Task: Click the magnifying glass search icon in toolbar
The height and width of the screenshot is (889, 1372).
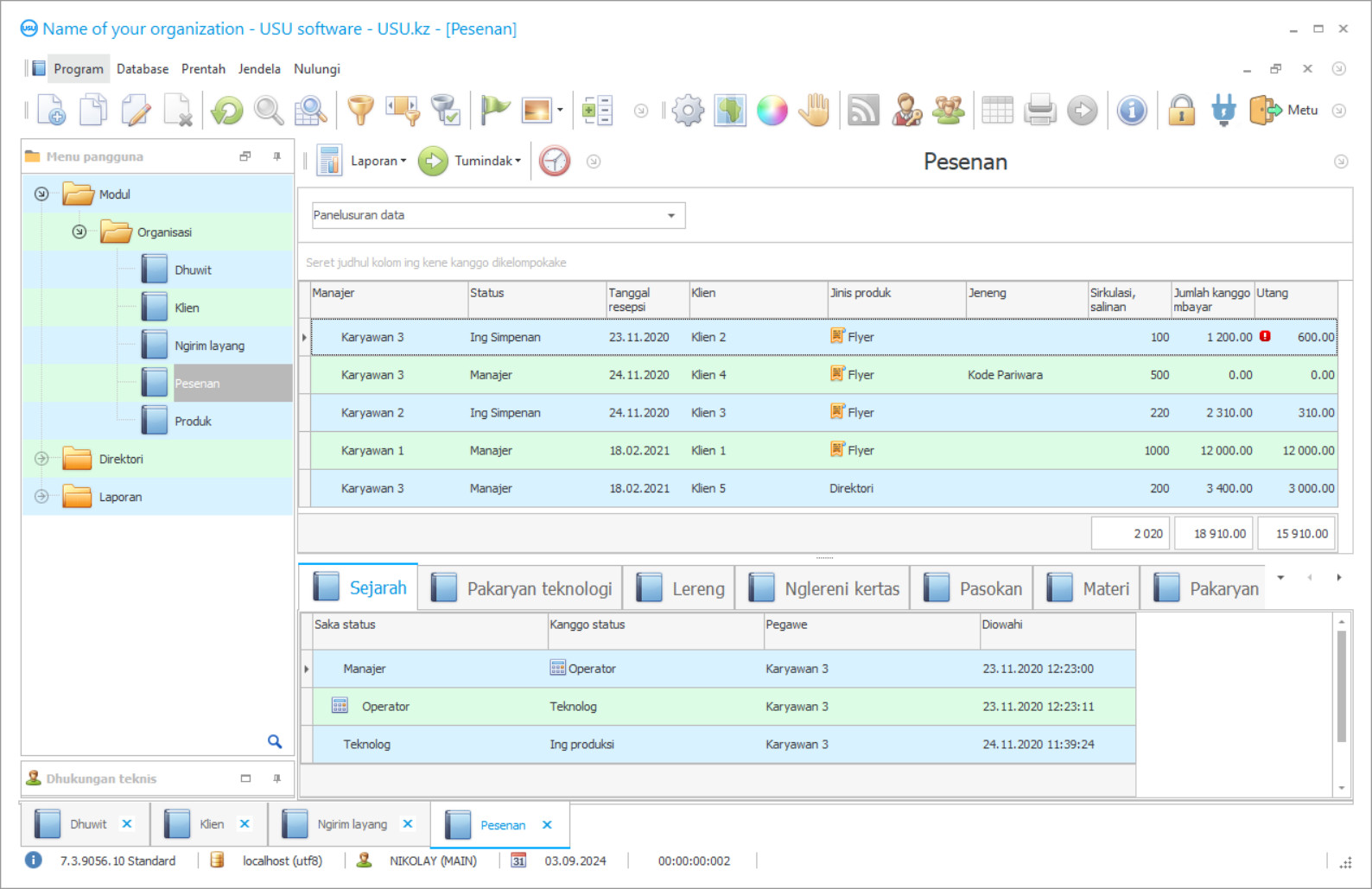Action: coord(269,111)
